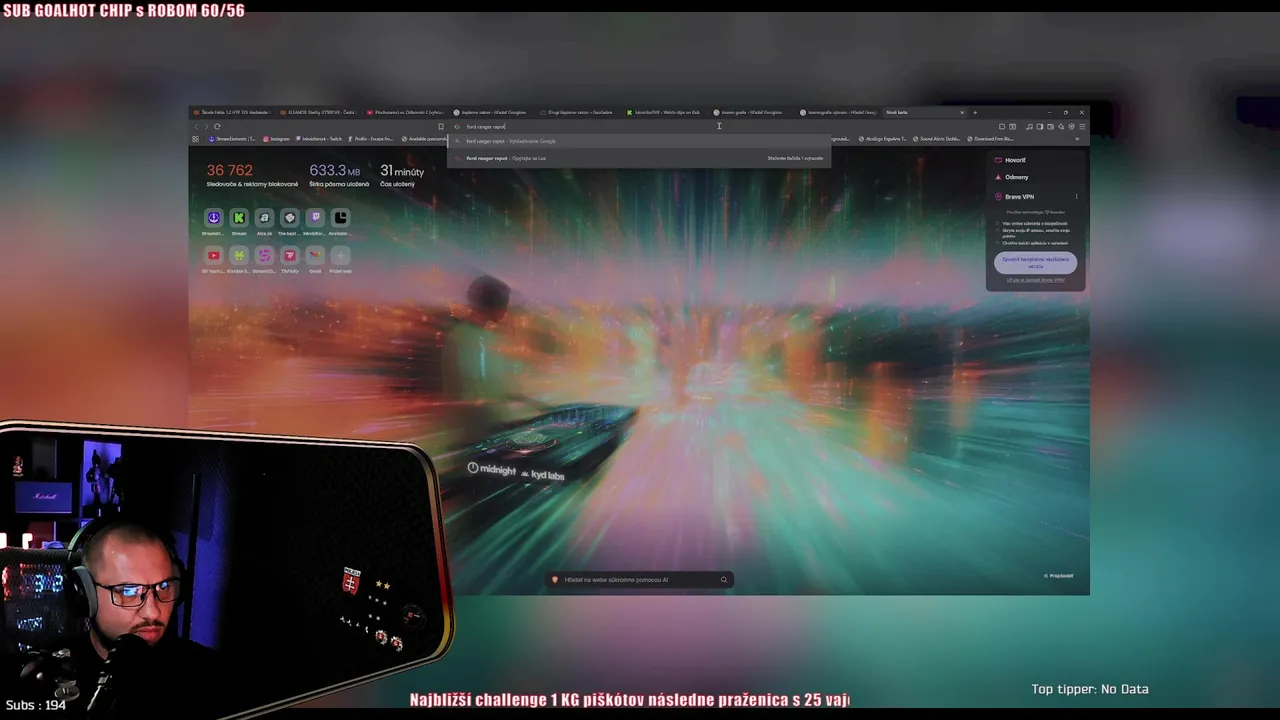Open the Kickbot green clover tile

[239, 256]
